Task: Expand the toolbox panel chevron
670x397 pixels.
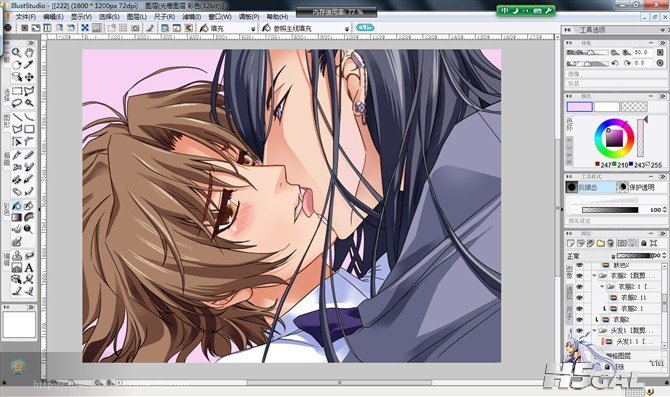Action: 31,43
